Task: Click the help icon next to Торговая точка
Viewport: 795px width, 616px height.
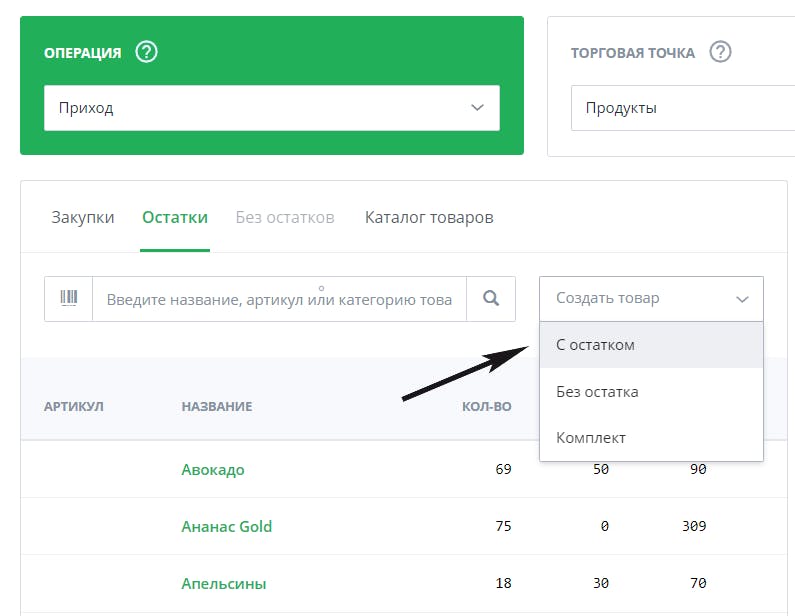Action: (720, 52)
